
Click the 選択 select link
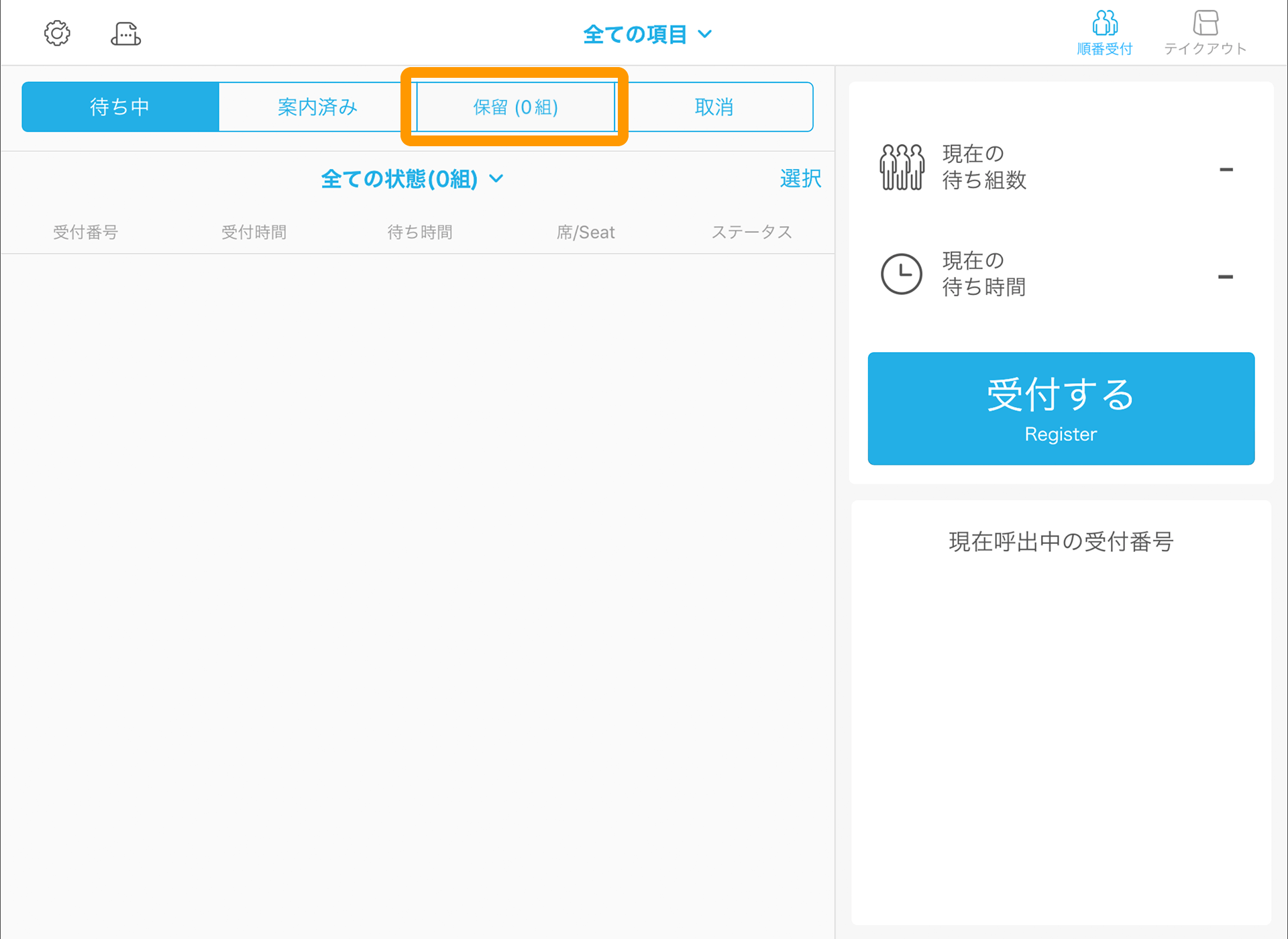(800, 179)
